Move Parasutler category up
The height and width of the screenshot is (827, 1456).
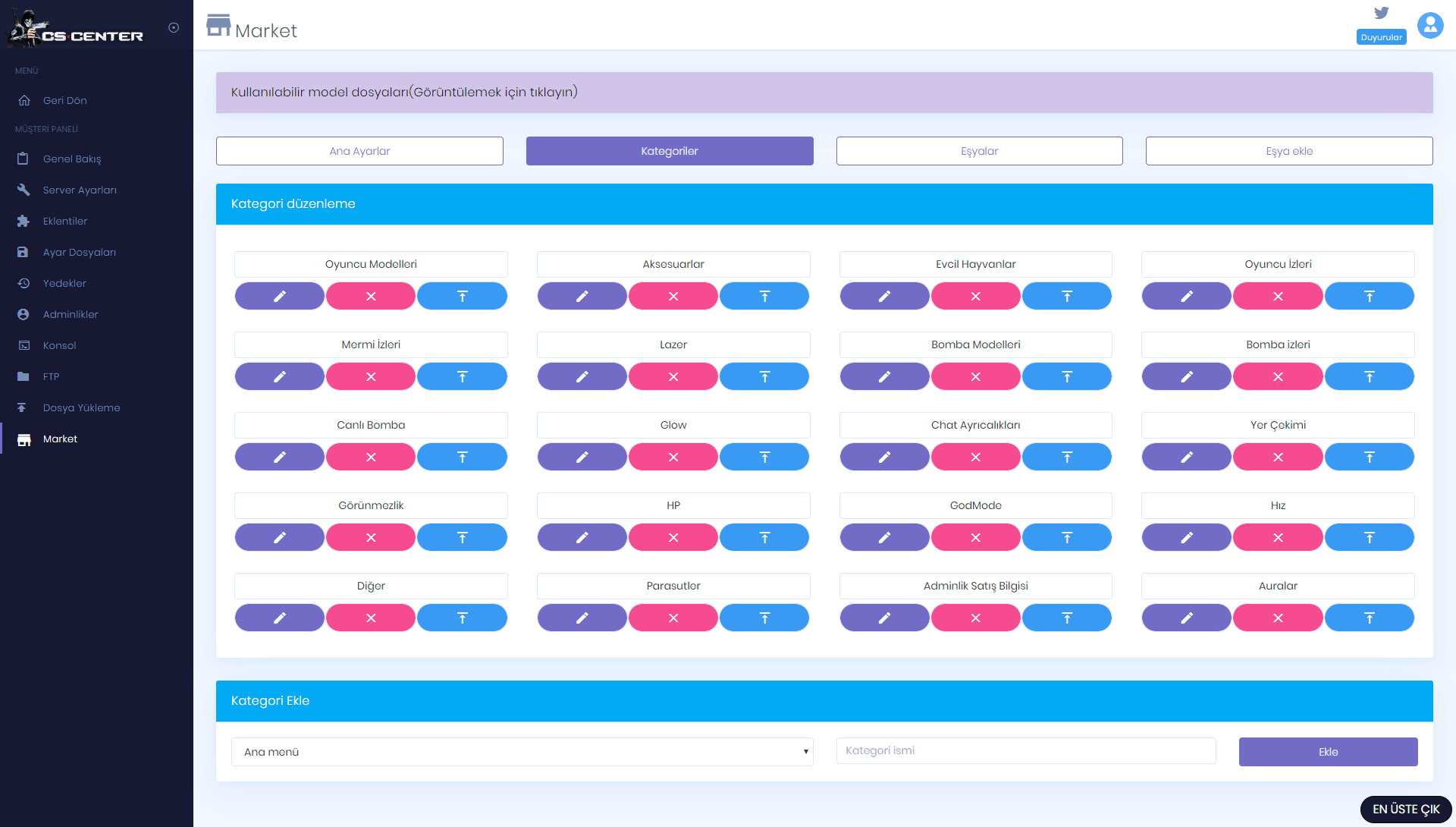(x=764, y=618)
